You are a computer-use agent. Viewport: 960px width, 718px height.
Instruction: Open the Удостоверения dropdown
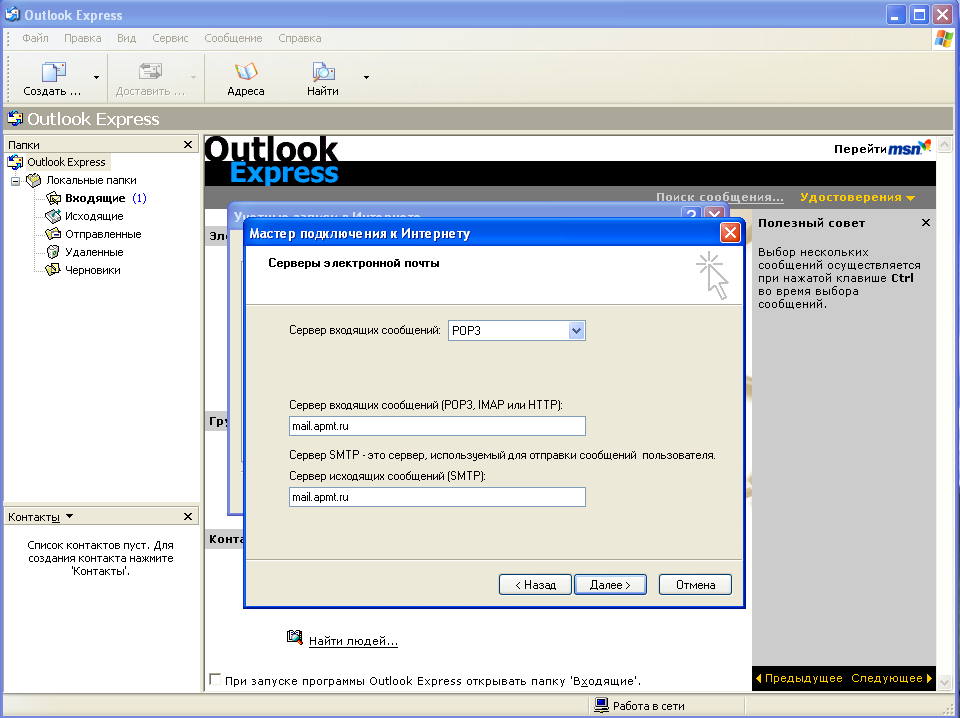point(857,197)
